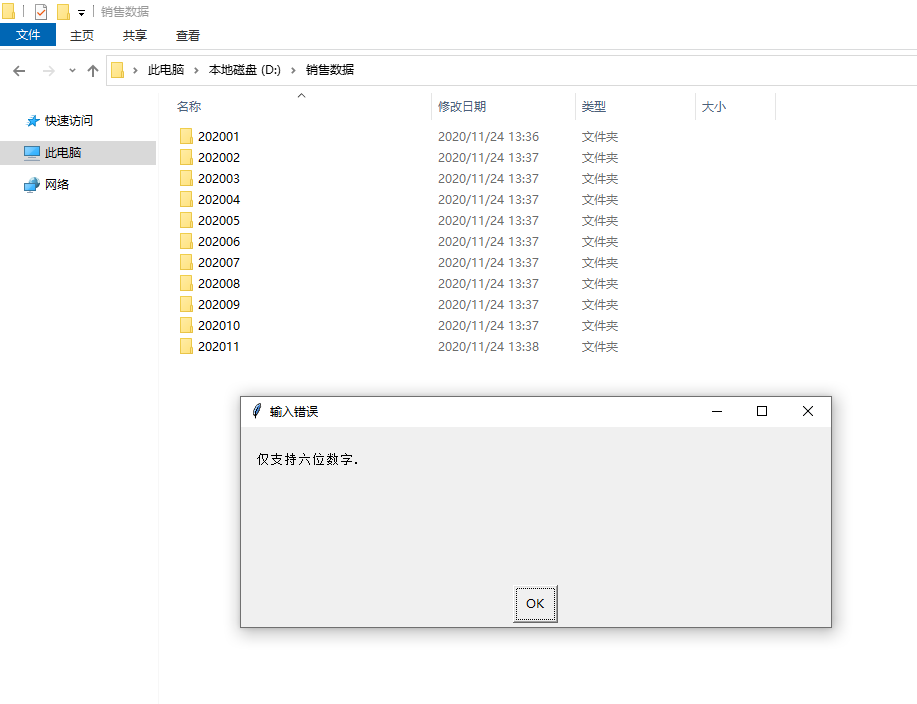Select the 202006 folder icon
This screenshot has width=917, height=704.
(x=186, y=241)
